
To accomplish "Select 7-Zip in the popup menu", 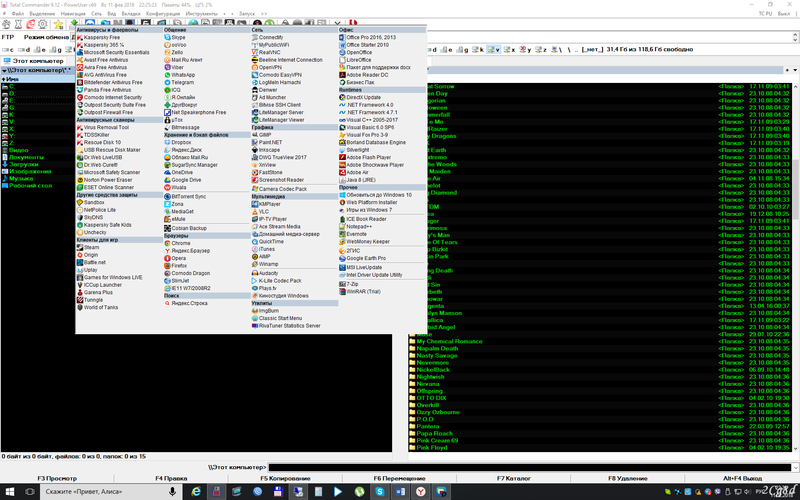I will pyautogui.click(x=349, y=284).
